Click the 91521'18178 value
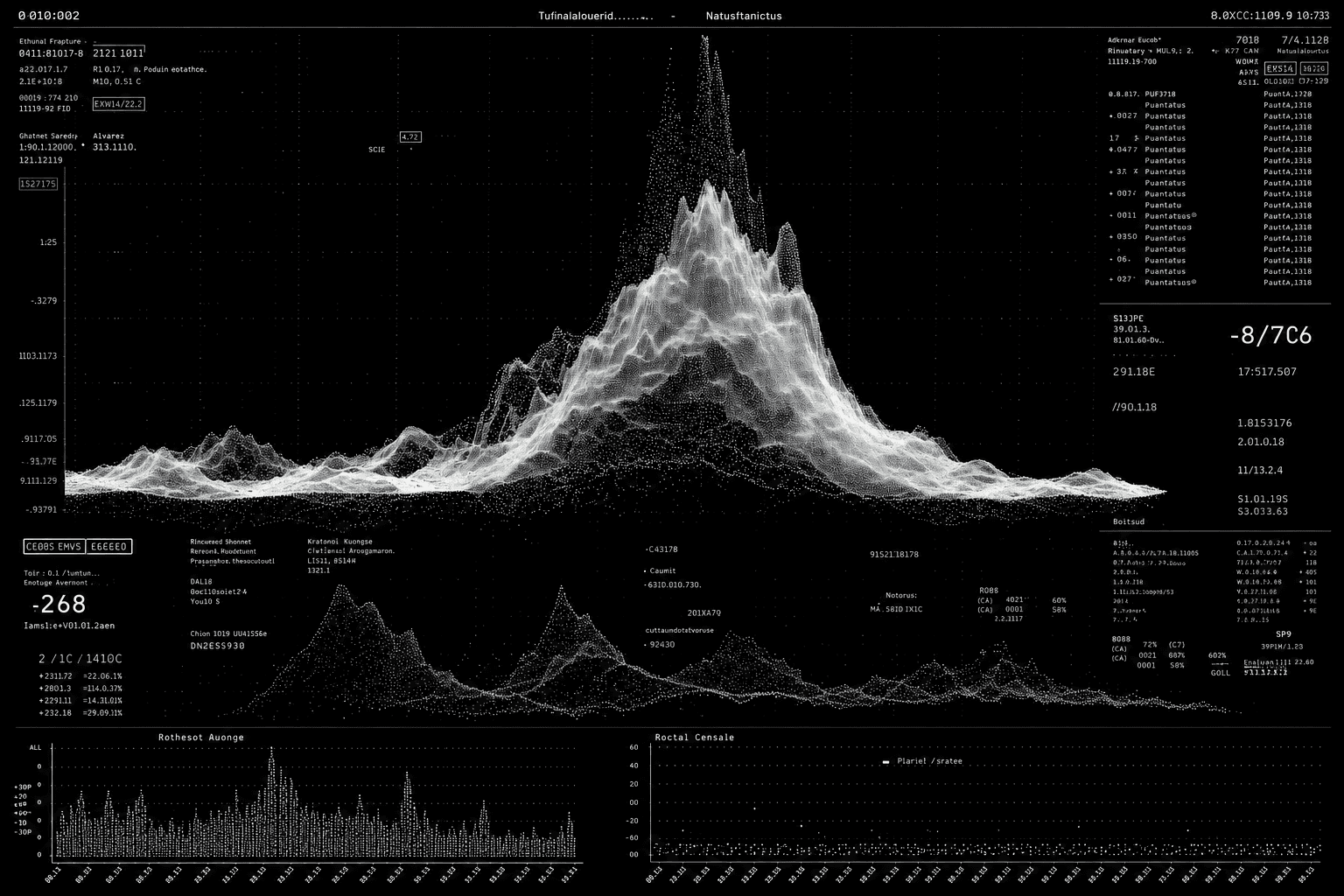Viewport: 1344px width, 896px height. pos(894,554)
